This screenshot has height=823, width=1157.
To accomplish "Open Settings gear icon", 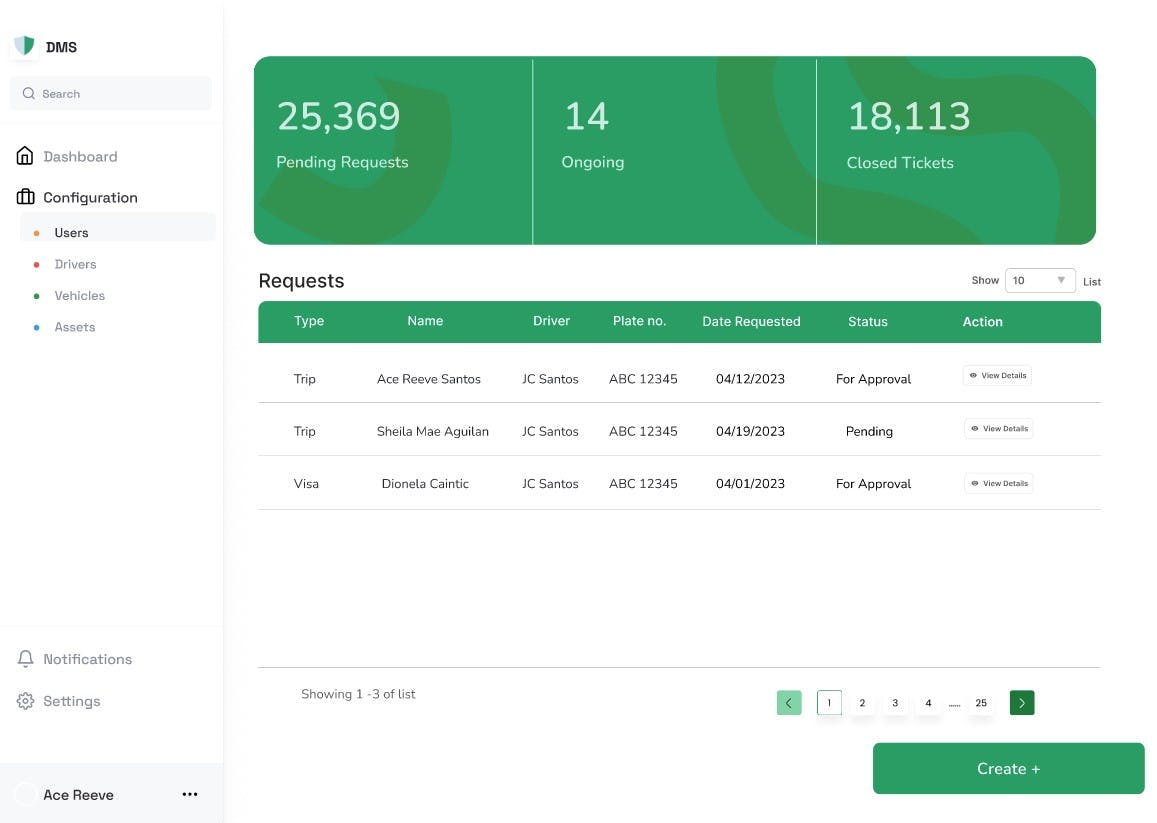I will click(25, 701).
